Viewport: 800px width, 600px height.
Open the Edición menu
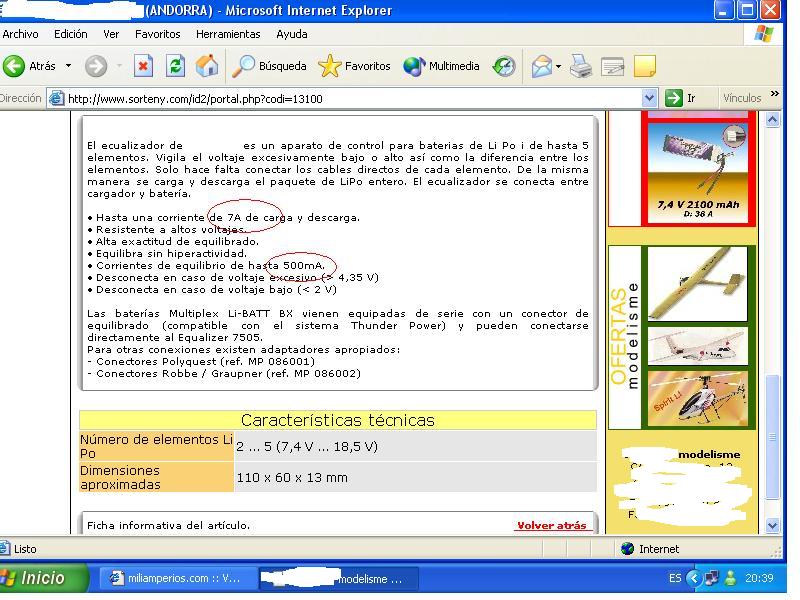(x=70, y=34)
